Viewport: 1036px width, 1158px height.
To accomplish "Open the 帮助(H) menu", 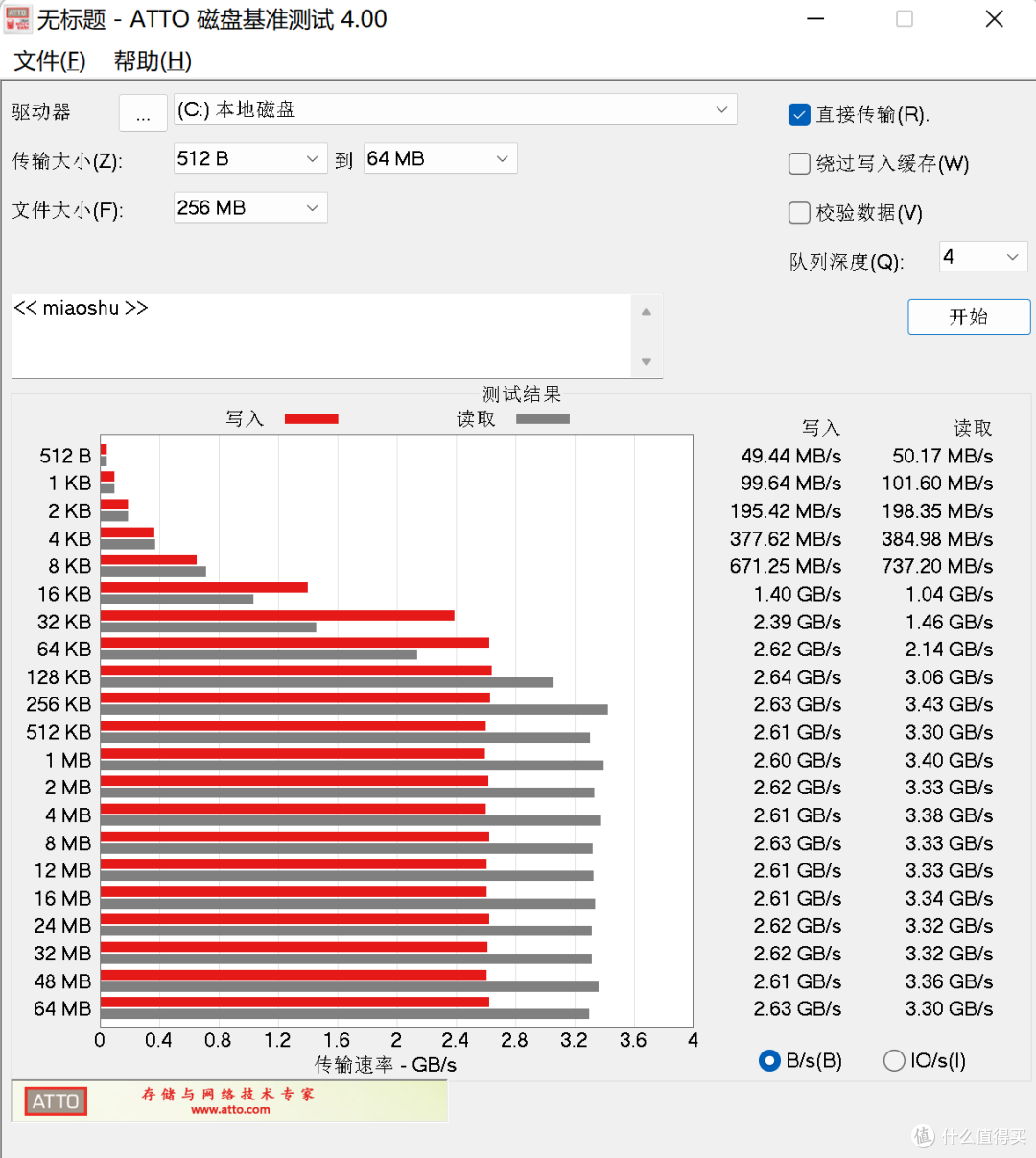I will [x=153, y=61].
